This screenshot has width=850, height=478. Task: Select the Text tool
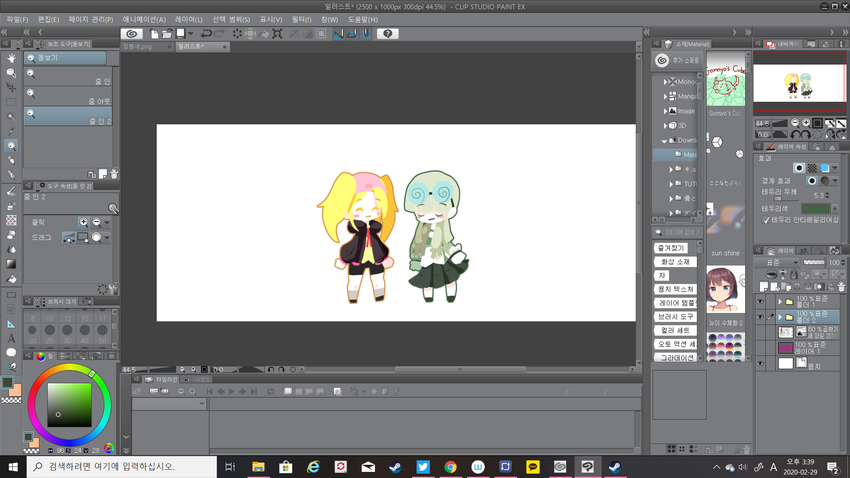11,338
